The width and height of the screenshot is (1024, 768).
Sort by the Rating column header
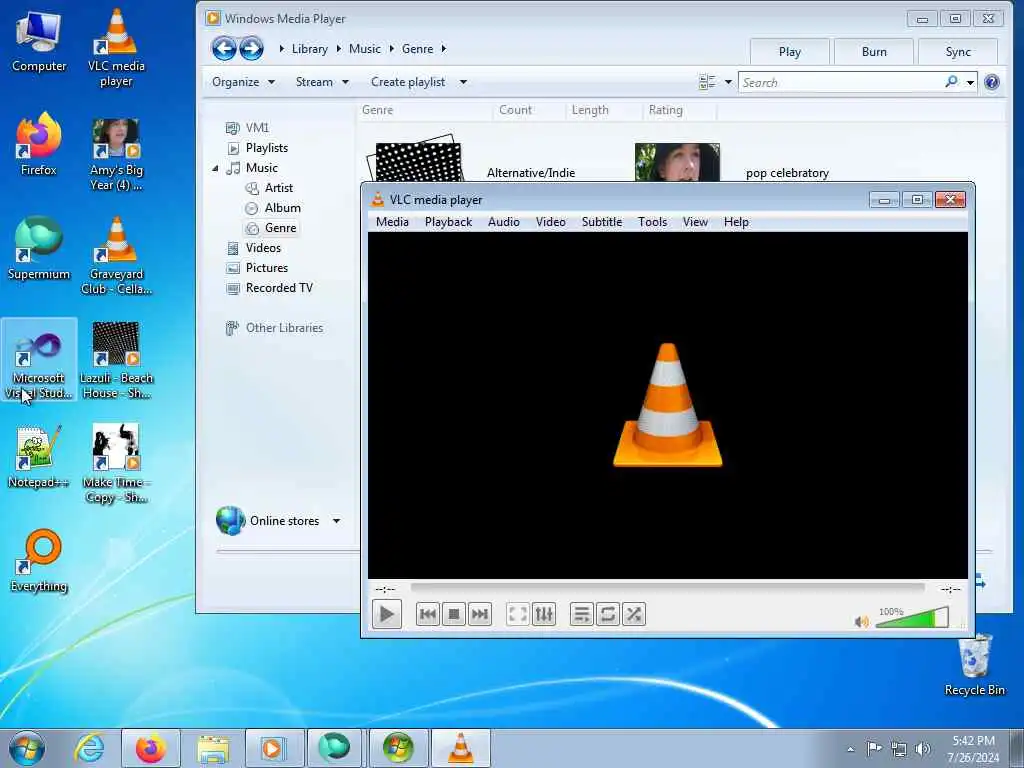[x=665, y=110]
